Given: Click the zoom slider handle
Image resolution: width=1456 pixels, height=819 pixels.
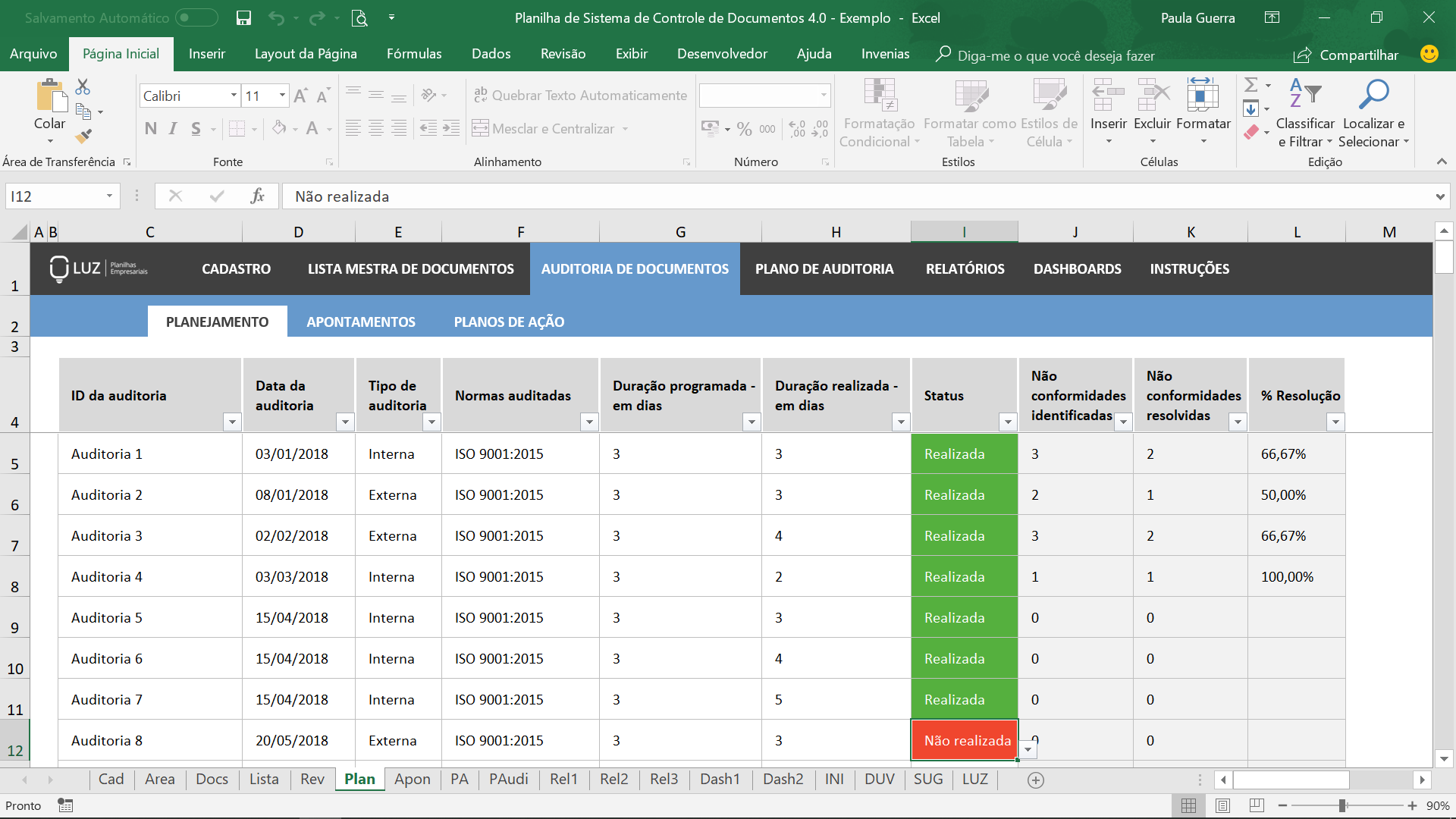Looking at the screenshot, I should (1342, 805).
